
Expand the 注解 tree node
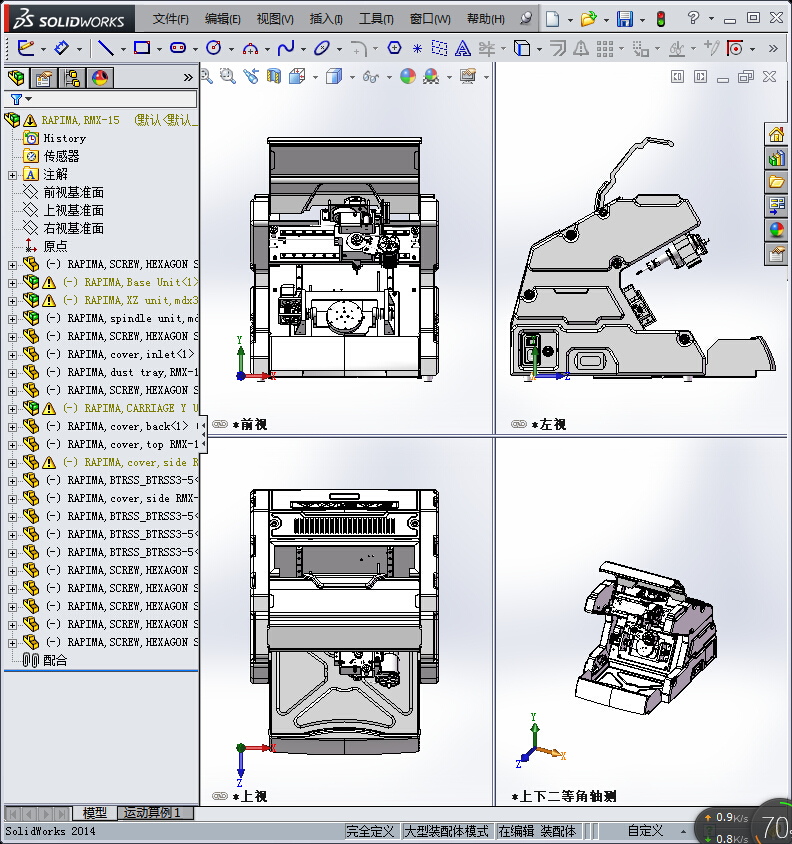pos(12,175)
